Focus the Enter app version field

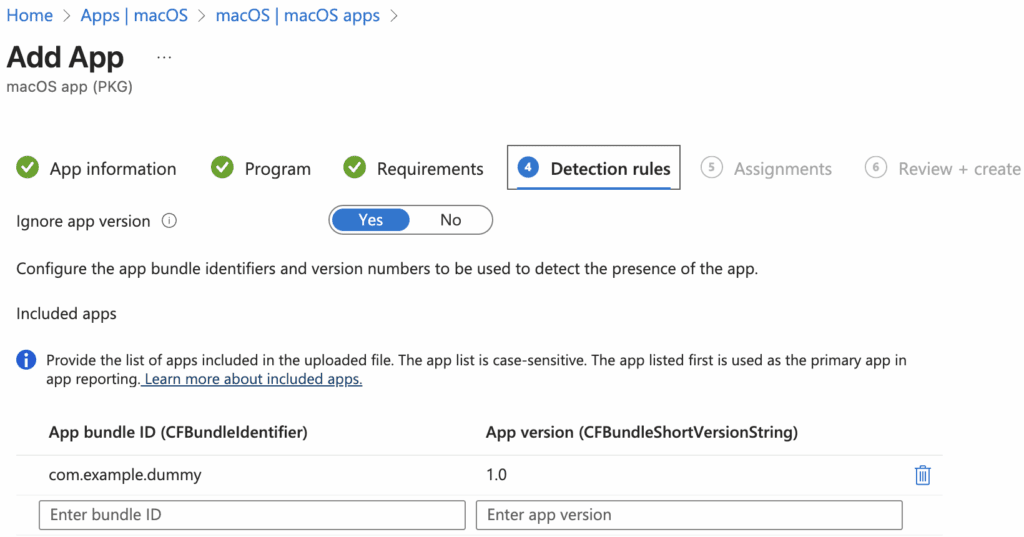tap(689, 515)
